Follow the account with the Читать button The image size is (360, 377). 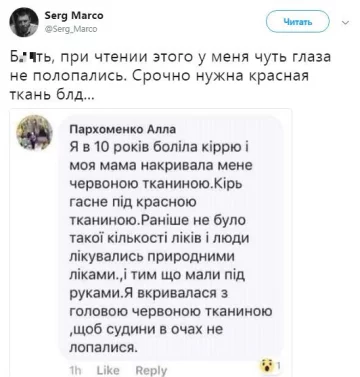(297, 22)
